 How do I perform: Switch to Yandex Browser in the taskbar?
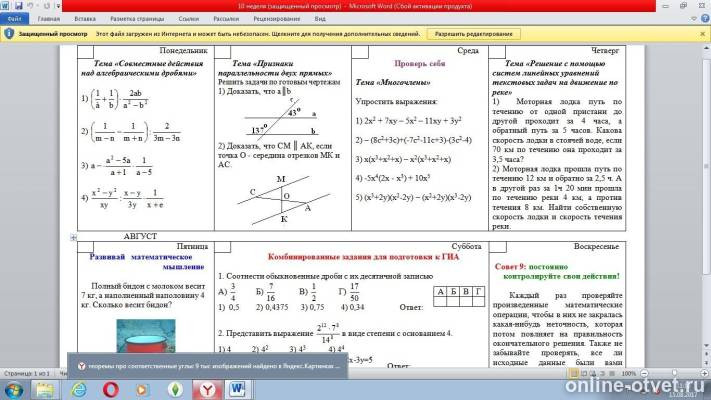[207, 390]
